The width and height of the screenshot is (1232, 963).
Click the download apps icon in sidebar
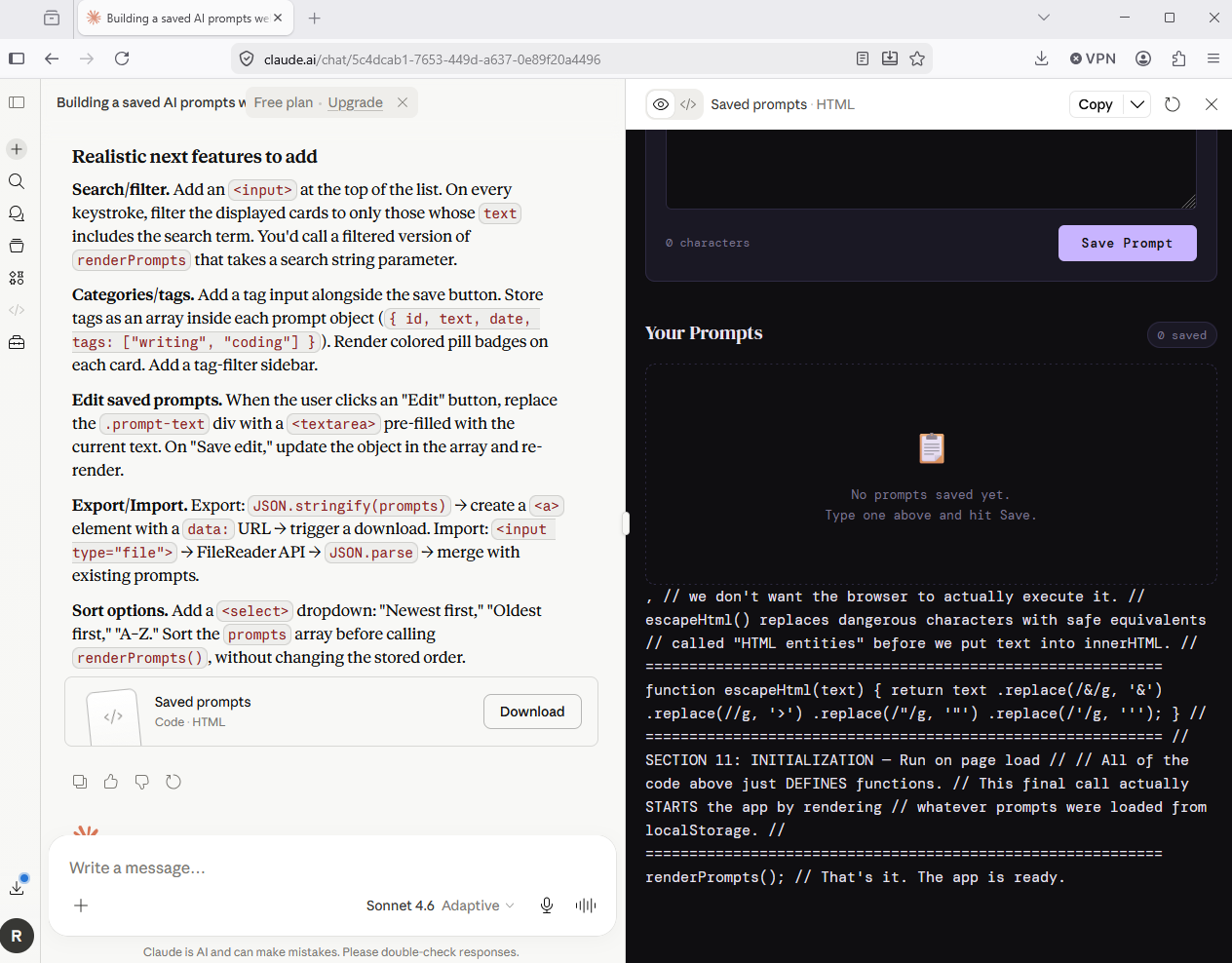click(17, 887)
